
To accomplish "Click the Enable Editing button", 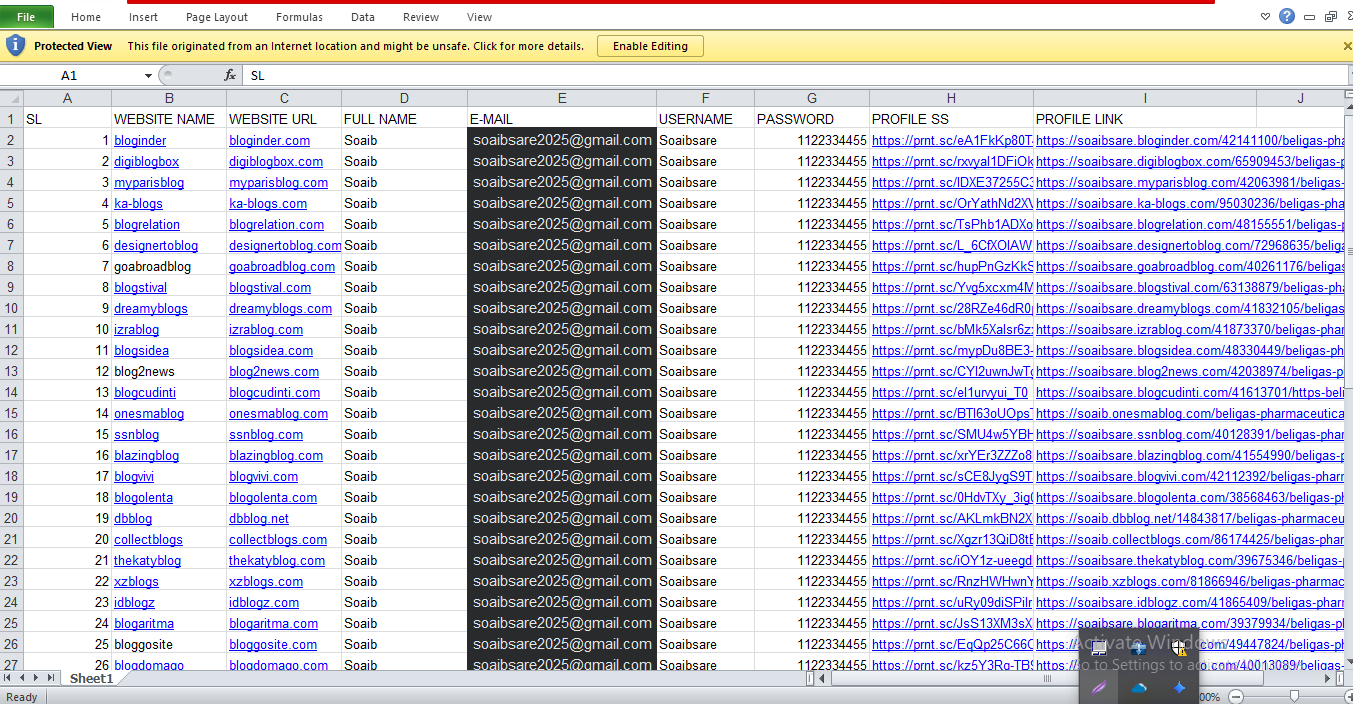I will coord(650,46).
